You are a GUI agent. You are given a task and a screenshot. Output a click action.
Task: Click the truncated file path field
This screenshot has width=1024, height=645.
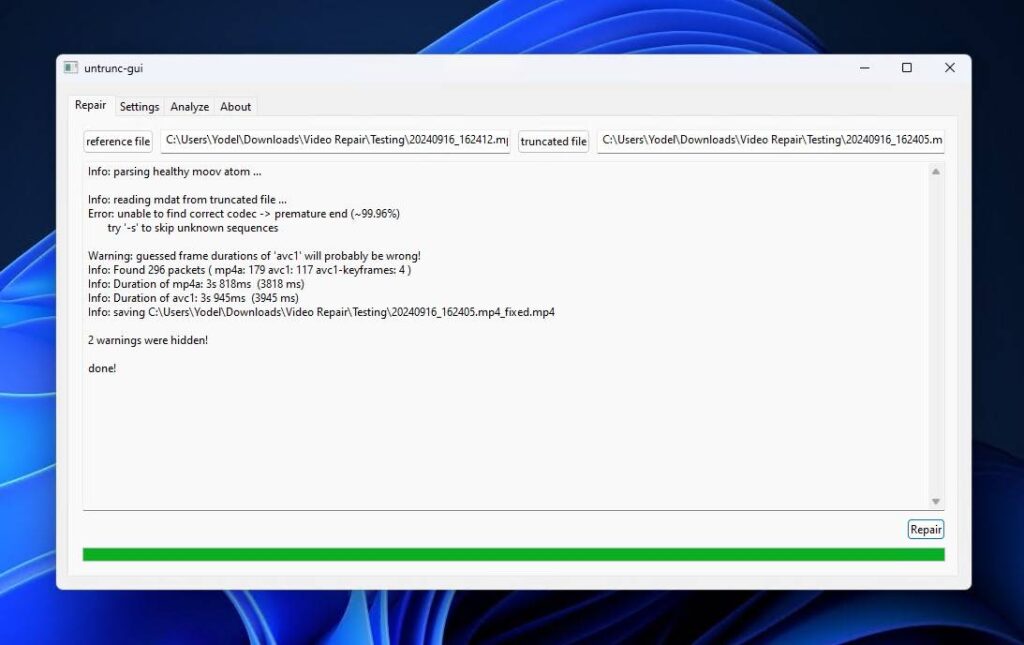[770, 141]
